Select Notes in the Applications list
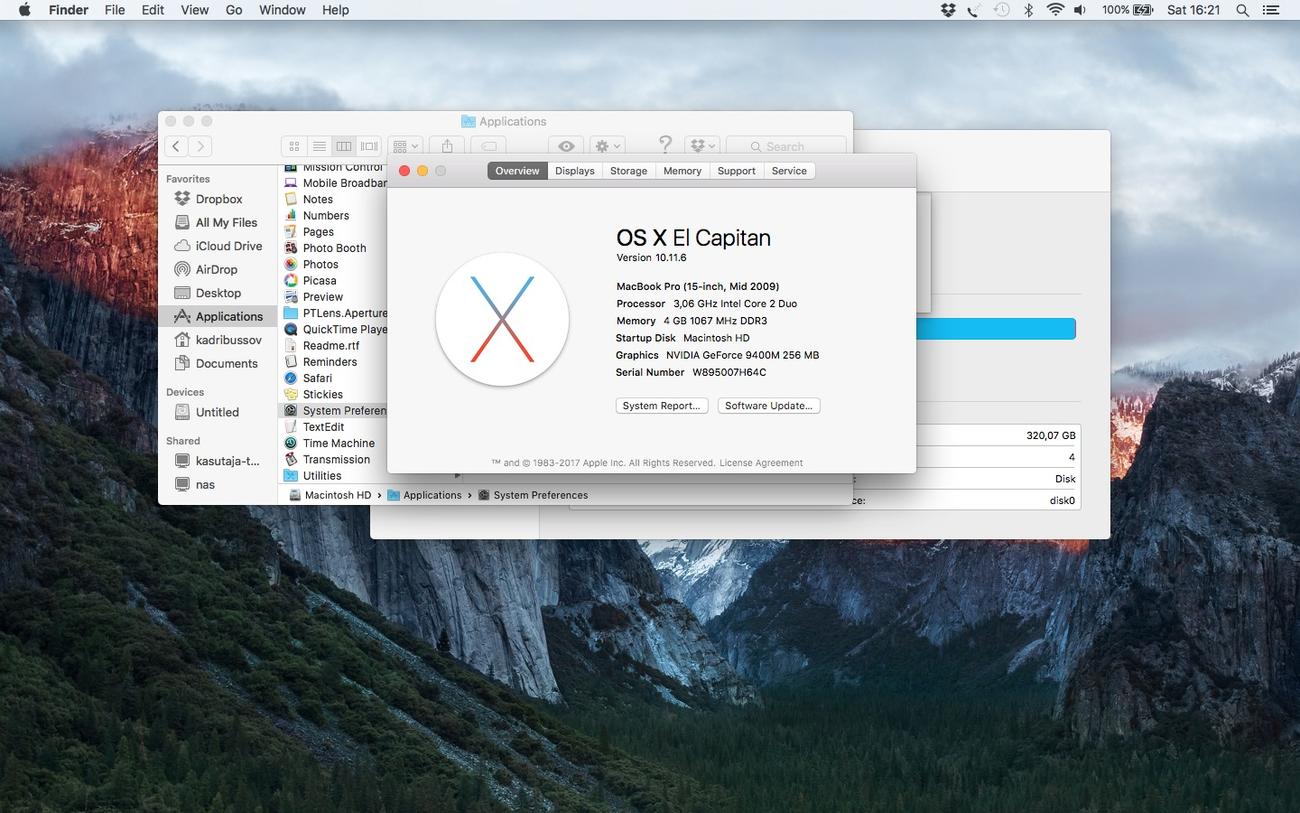This screenshot has height=813, width=1300. (318, 199)
